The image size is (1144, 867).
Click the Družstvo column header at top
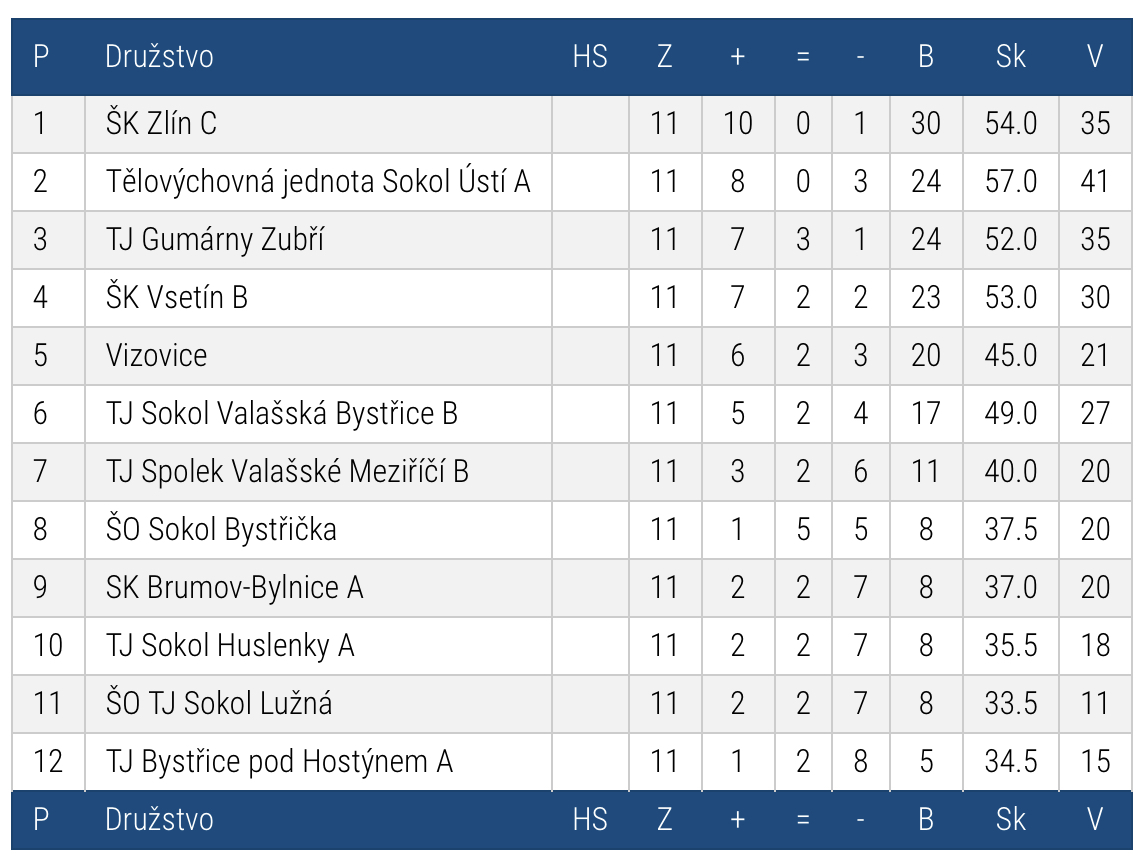159,57
